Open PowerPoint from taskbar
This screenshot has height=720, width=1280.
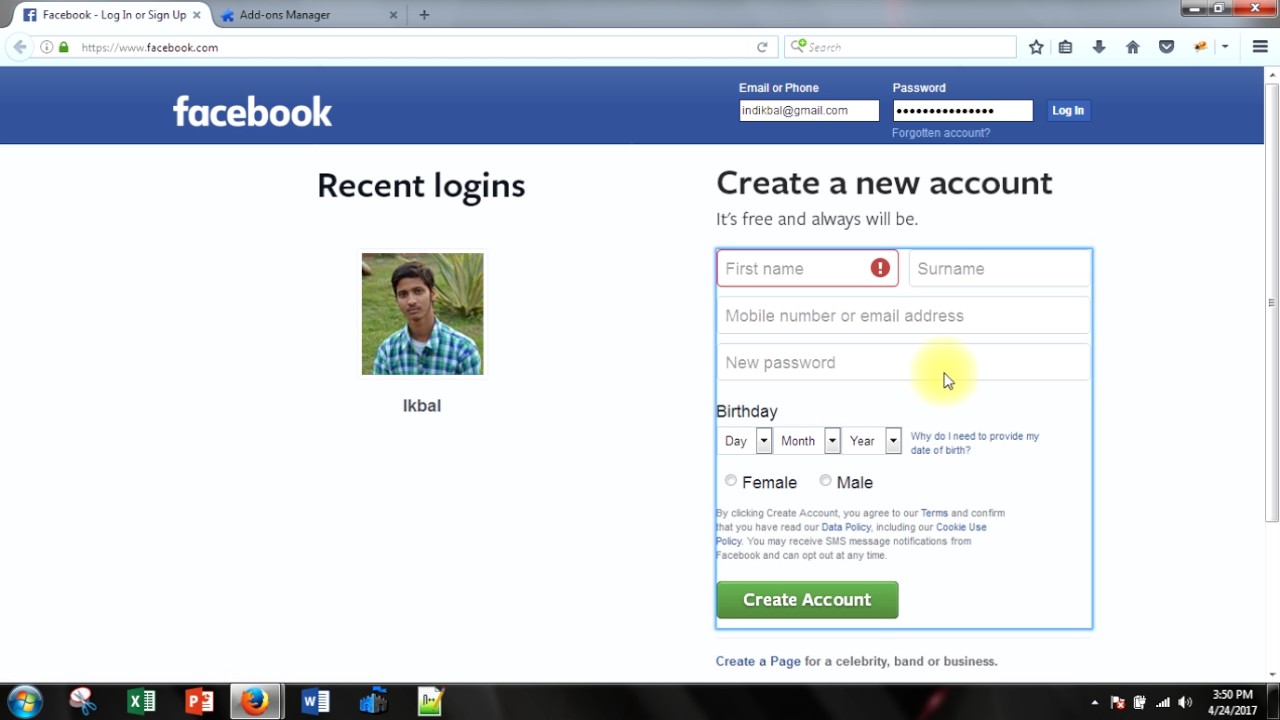point(199,702)
